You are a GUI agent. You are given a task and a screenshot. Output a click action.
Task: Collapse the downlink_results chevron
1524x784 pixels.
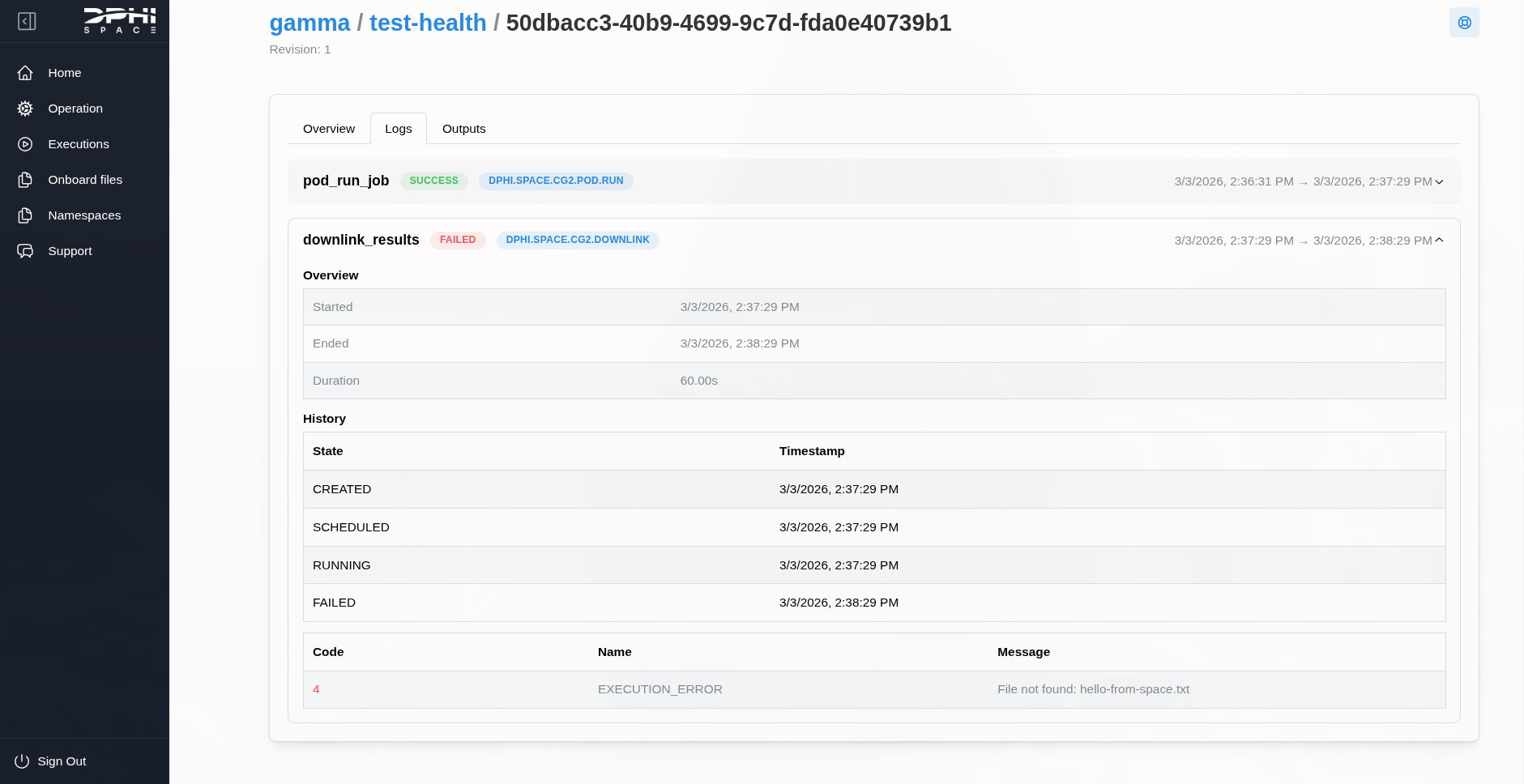1439,240
